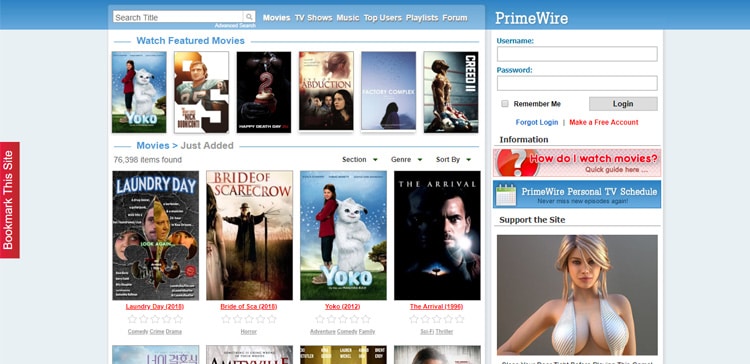
Task: Open the Playlists menu item
Action: pyautogui.click(x=422, y=18)
